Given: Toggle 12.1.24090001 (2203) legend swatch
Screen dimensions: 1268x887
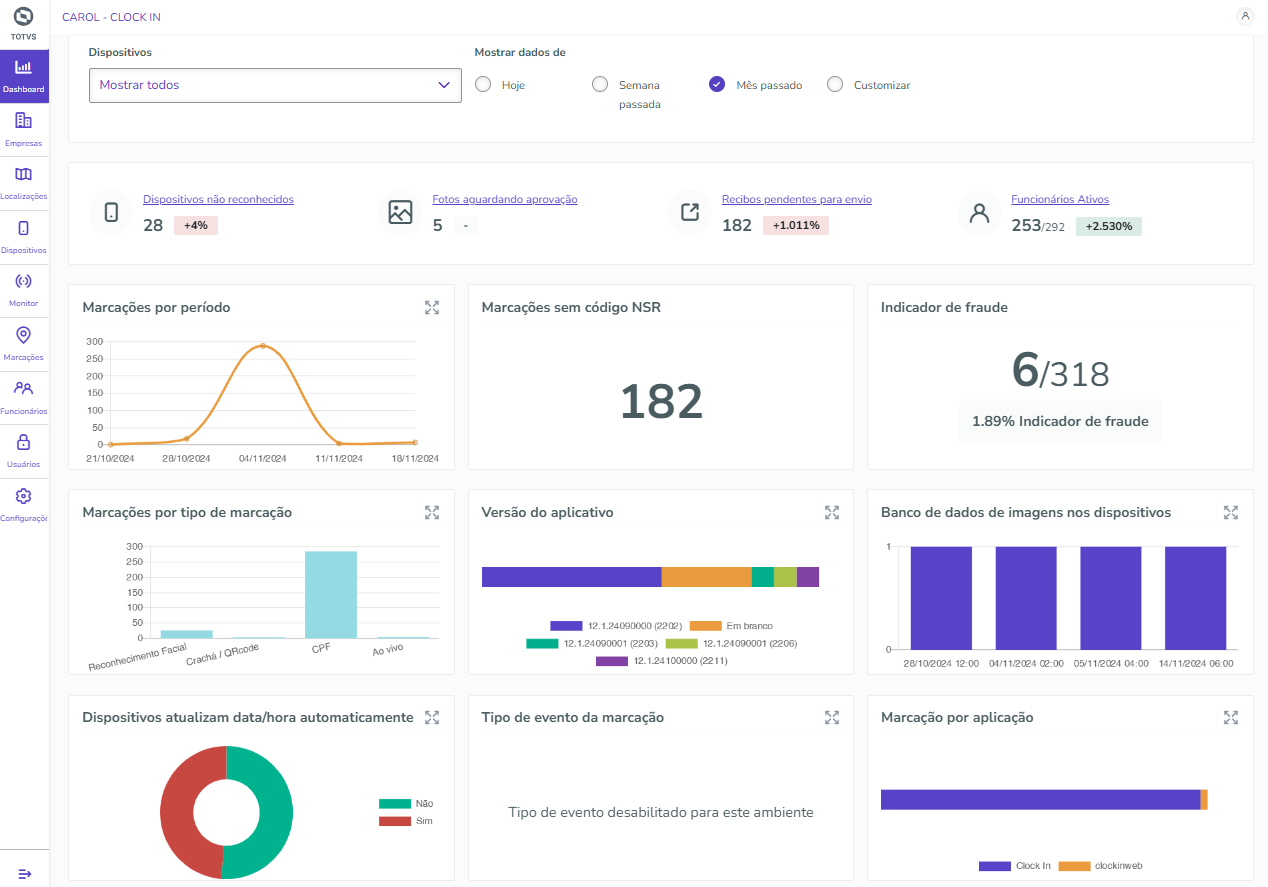Looking at the screenshot, I should click(x=542, y=644).
